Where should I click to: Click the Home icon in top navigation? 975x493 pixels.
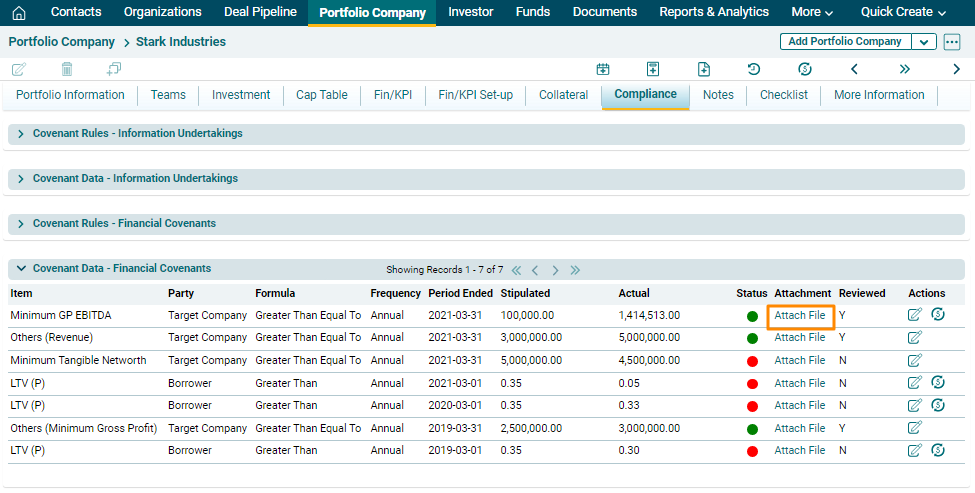(x=19, y=13)
